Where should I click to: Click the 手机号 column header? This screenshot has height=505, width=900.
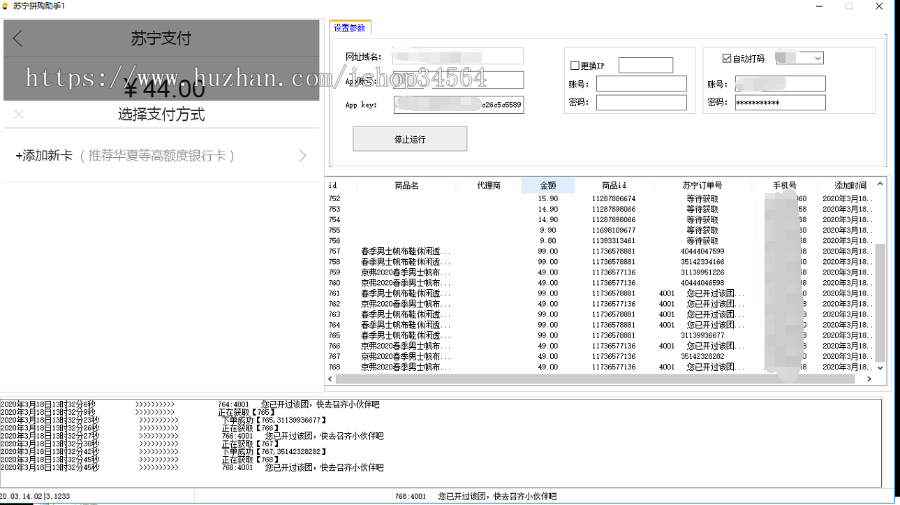(784, 185)
